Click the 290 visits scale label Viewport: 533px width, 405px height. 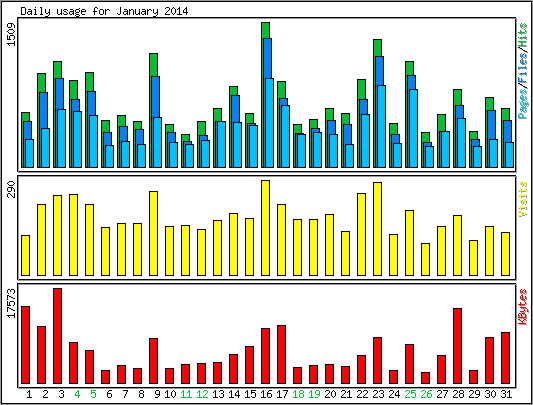(x=12, y=189)
